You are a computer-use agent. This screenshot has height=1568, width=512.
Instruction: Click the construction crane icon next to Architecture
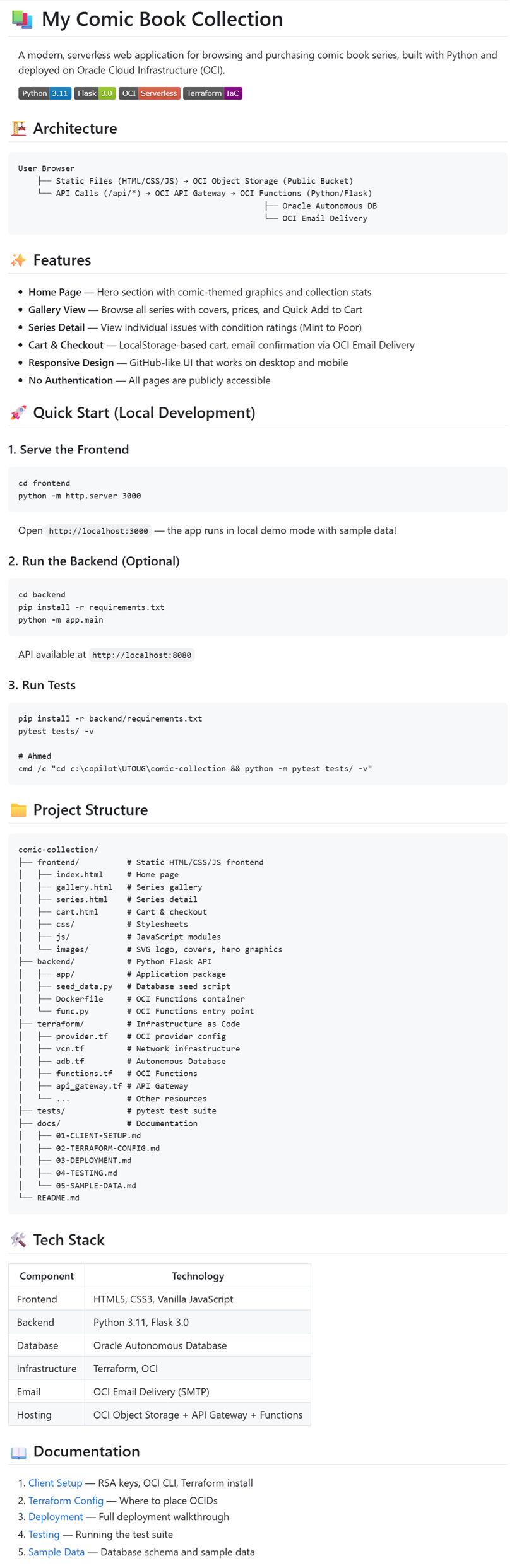coord(19,129)
